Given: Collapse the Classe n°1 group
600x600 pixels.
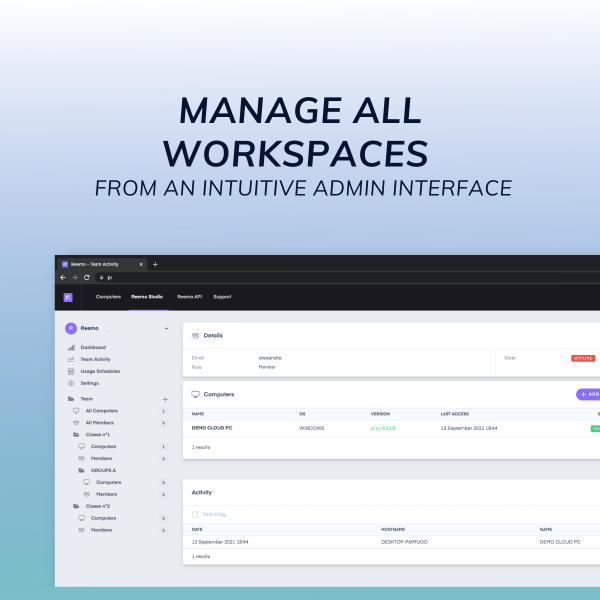Looking at the screenshot, I should tap(98, 435).
